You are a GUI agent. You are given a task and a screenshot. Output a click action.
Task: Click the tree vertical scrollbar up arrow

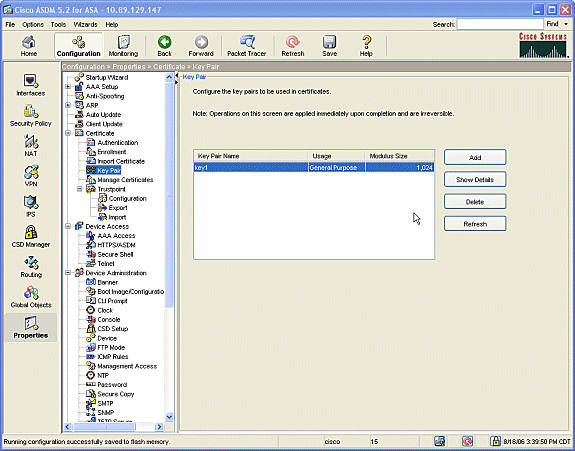click(x=169, y=77)
